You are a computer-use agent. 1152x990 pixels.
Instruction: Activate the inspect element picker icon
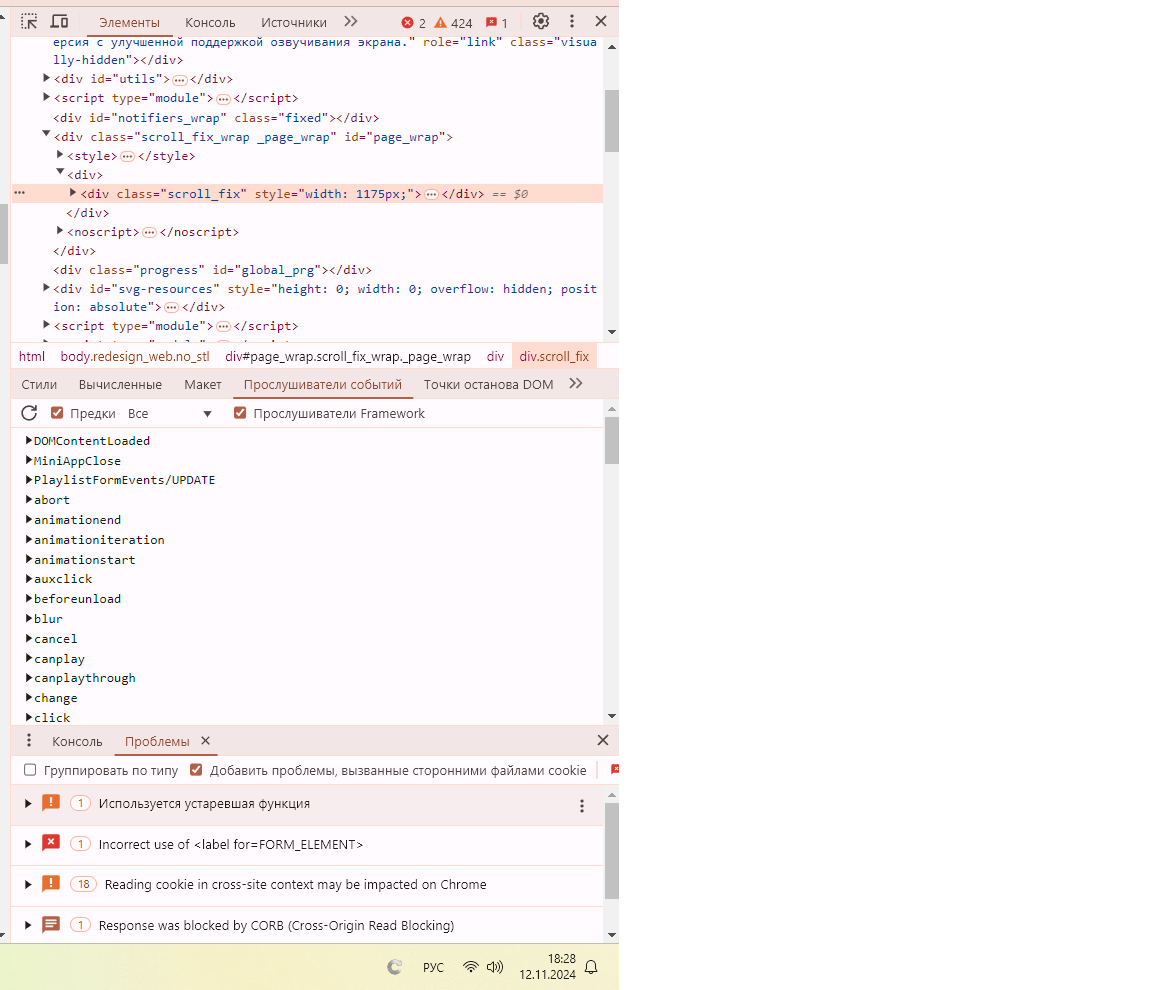pos(29,21)
